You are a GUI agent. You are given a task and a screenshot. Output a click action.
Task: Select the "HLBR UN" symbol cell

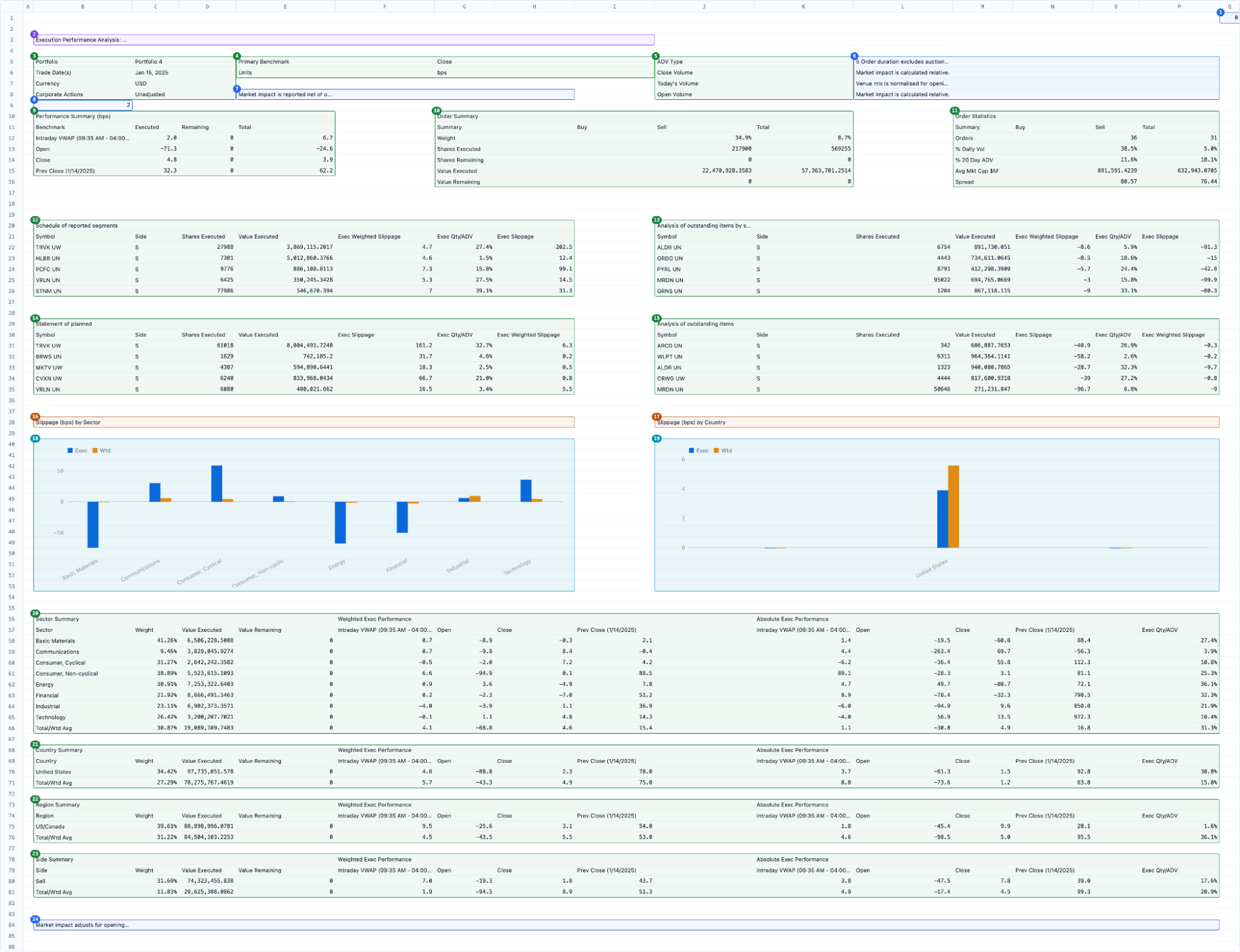83,259
